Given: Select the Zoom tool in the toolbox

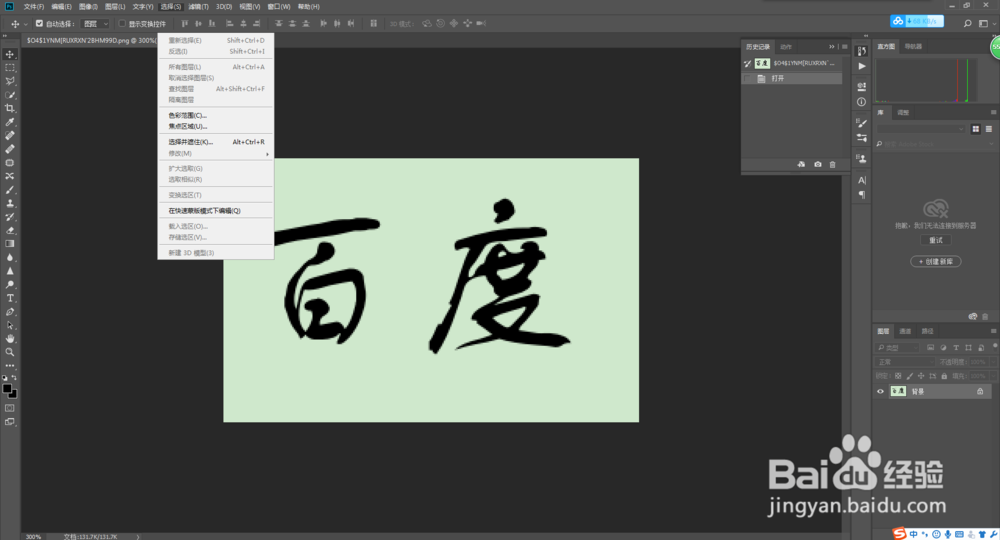Looking at the screenshot, I should [10, 352].
